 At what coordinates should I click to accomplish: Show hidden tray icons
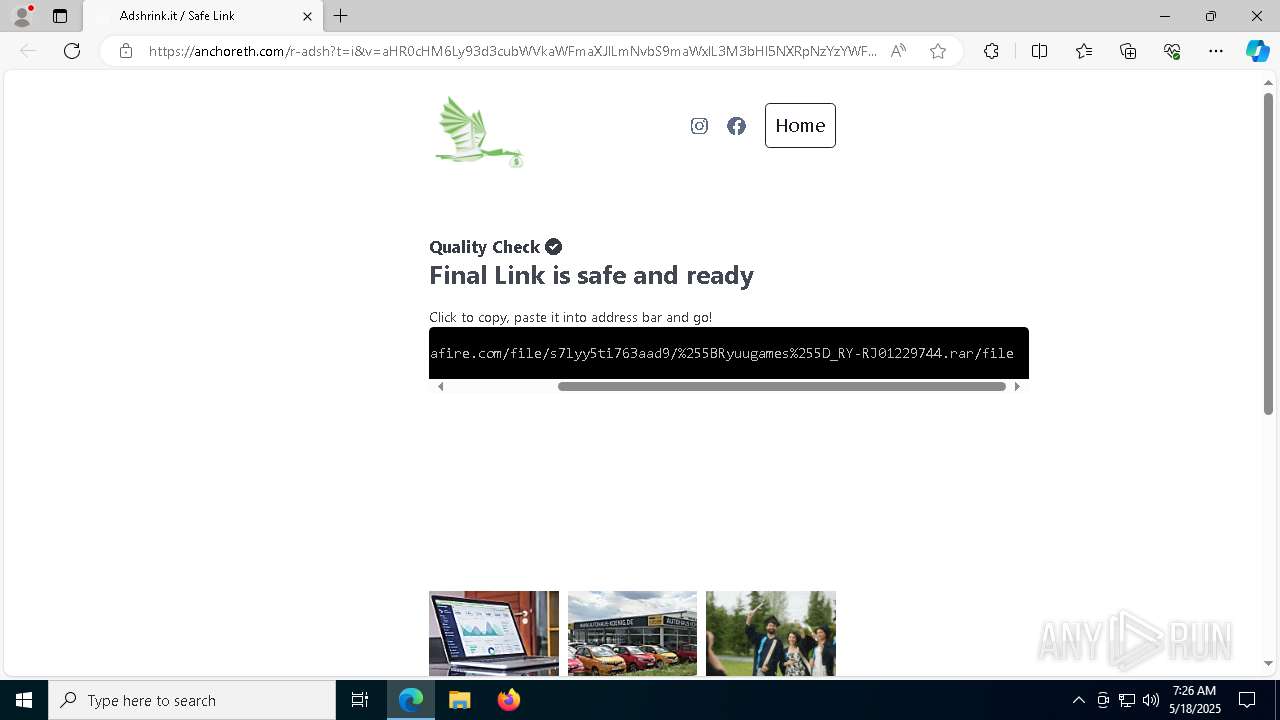coord(1078,700)
